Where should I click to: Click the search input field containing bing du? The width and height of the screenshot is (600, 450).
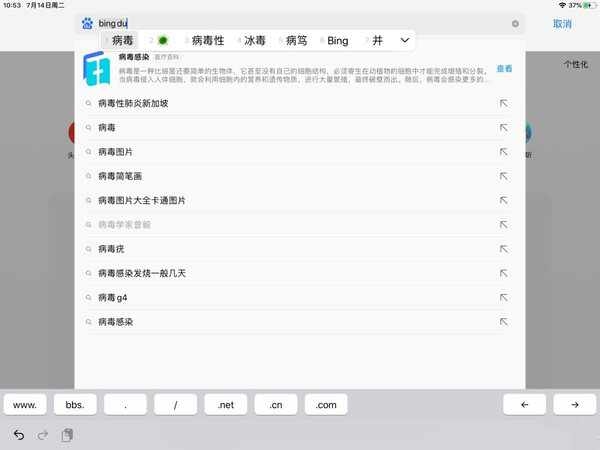tap(300, 23)
